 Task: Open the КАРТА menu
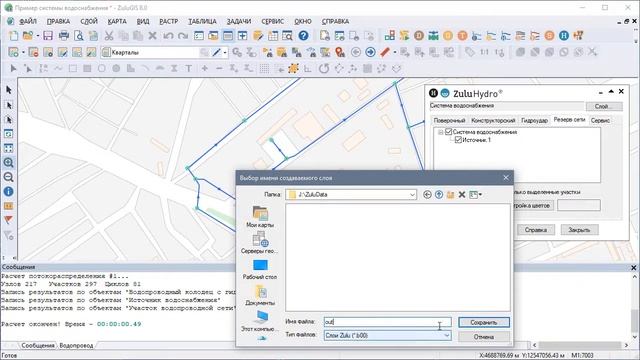tap(117, 21)
